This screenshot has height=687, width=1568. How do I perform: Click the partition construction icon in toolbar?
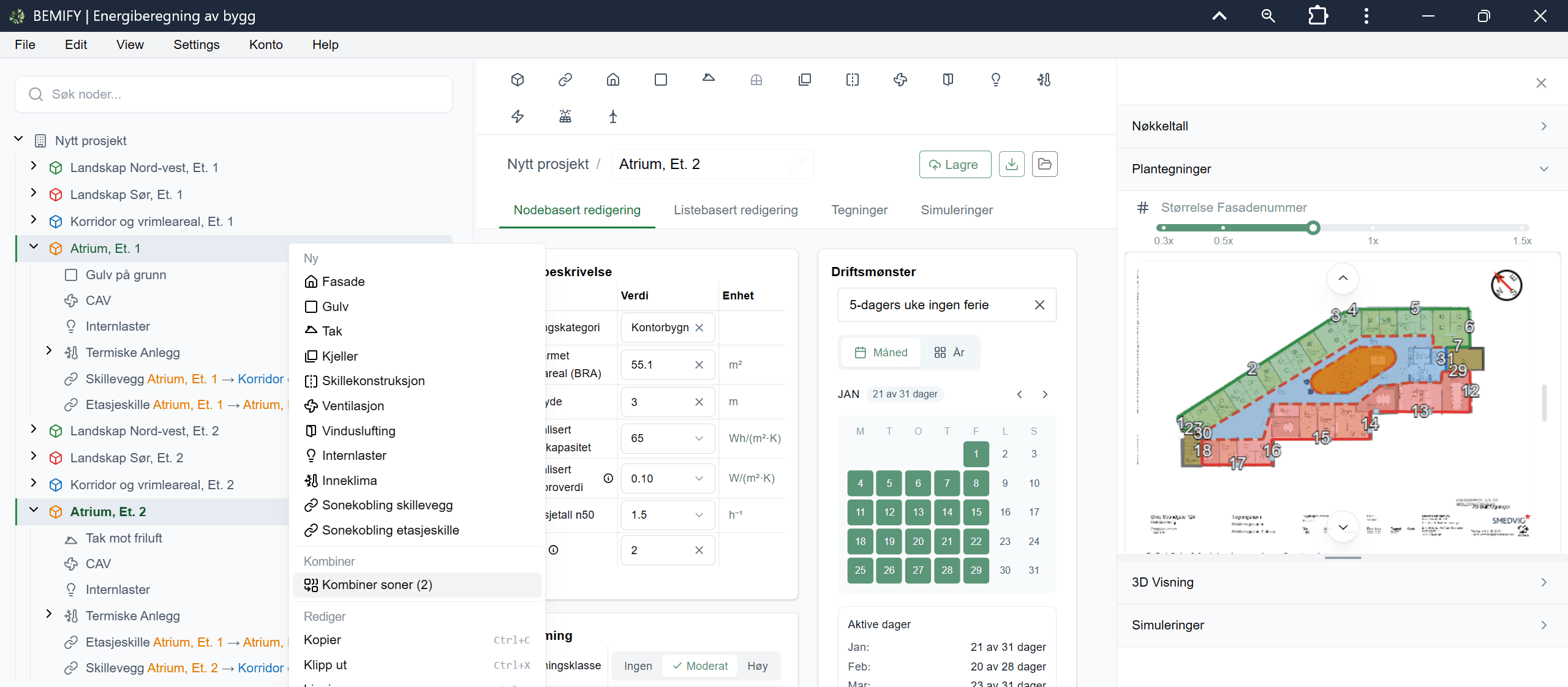pos(853,80)
